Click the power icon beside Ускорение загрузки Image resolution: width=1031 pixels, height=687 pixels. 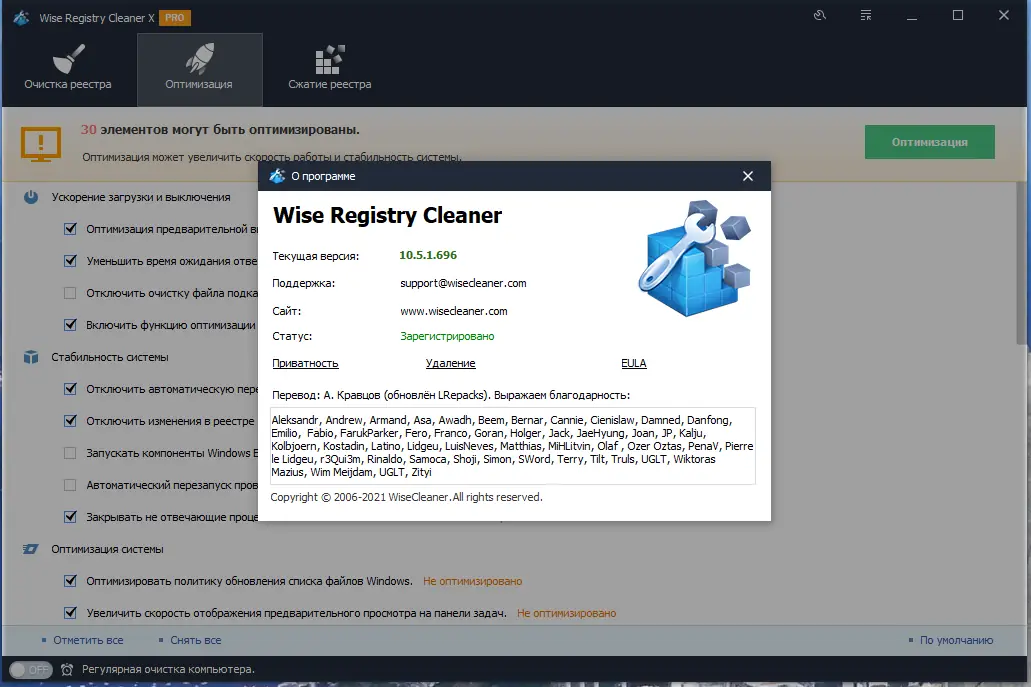coord(31,197)
